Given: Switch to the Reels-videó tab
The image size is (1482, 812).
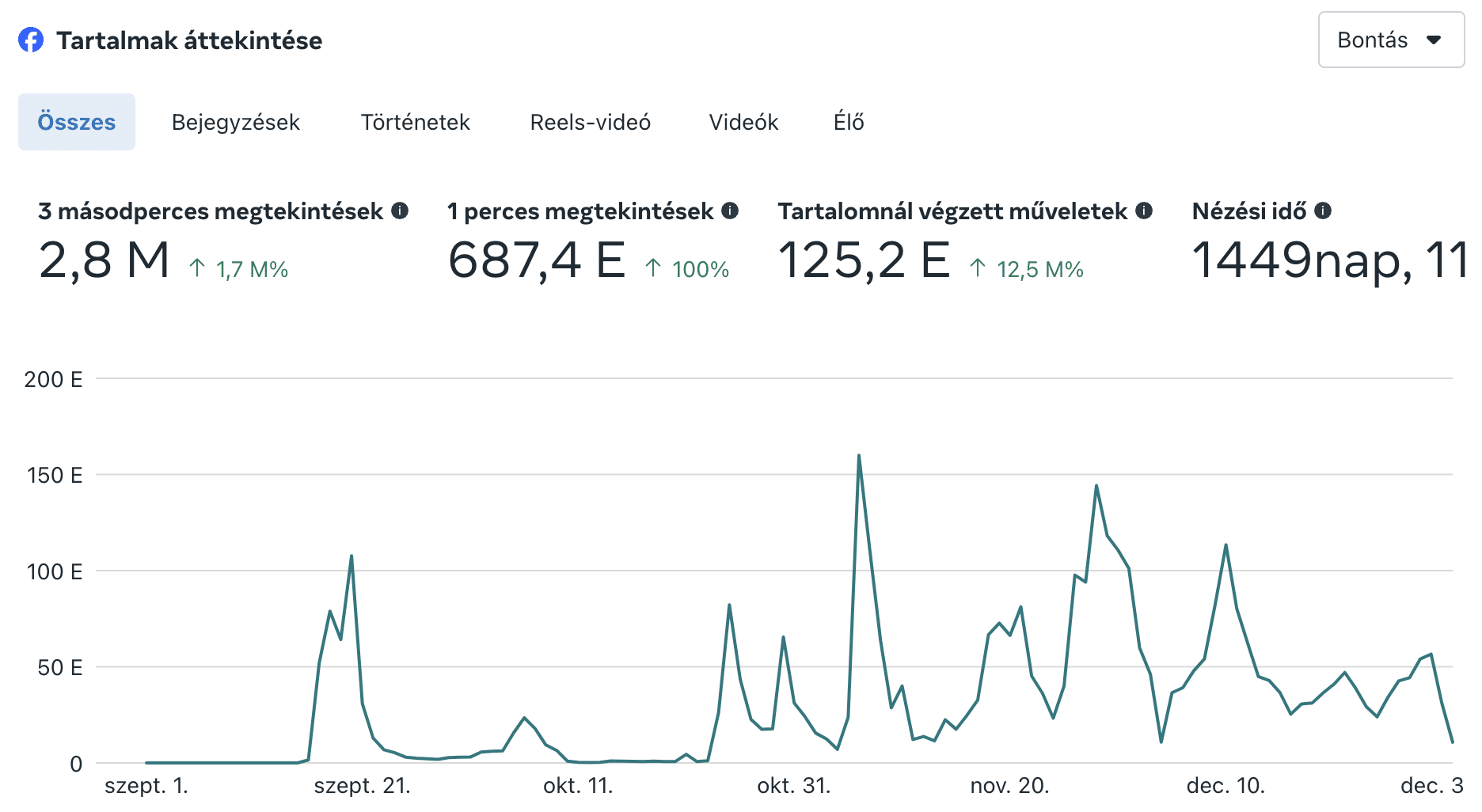Looking at the screenshot, I should click(x=590, y=122).
